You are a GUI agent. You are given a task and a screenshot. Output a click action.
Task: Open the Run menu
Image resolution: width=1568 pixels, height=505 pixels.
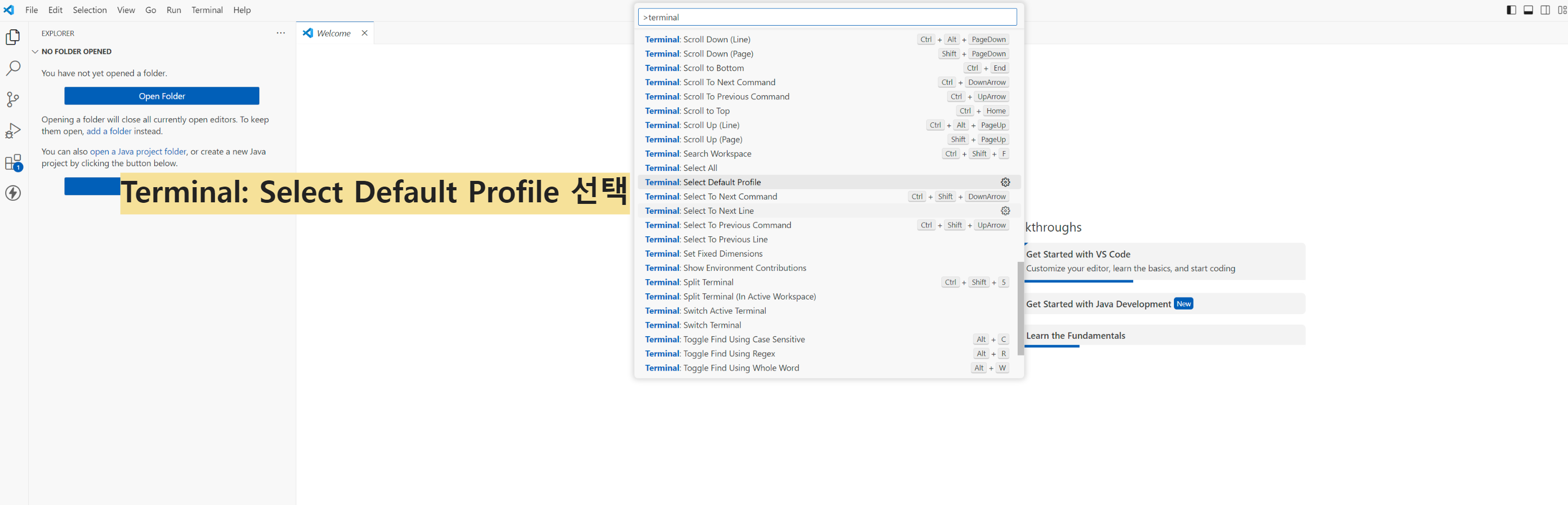174,10
